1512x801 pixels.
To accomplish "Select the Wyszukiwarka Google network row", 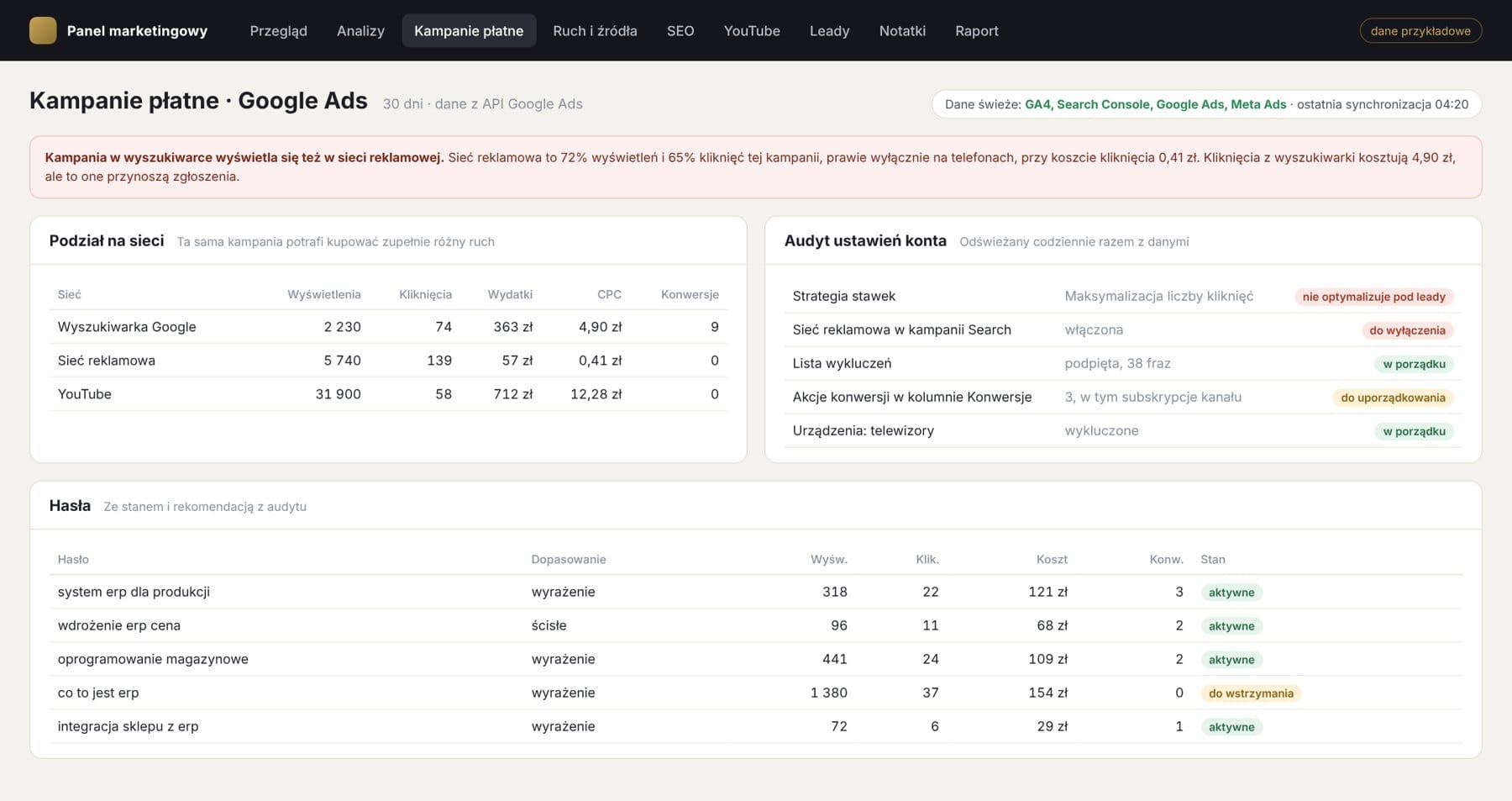I will click(388, 327).
